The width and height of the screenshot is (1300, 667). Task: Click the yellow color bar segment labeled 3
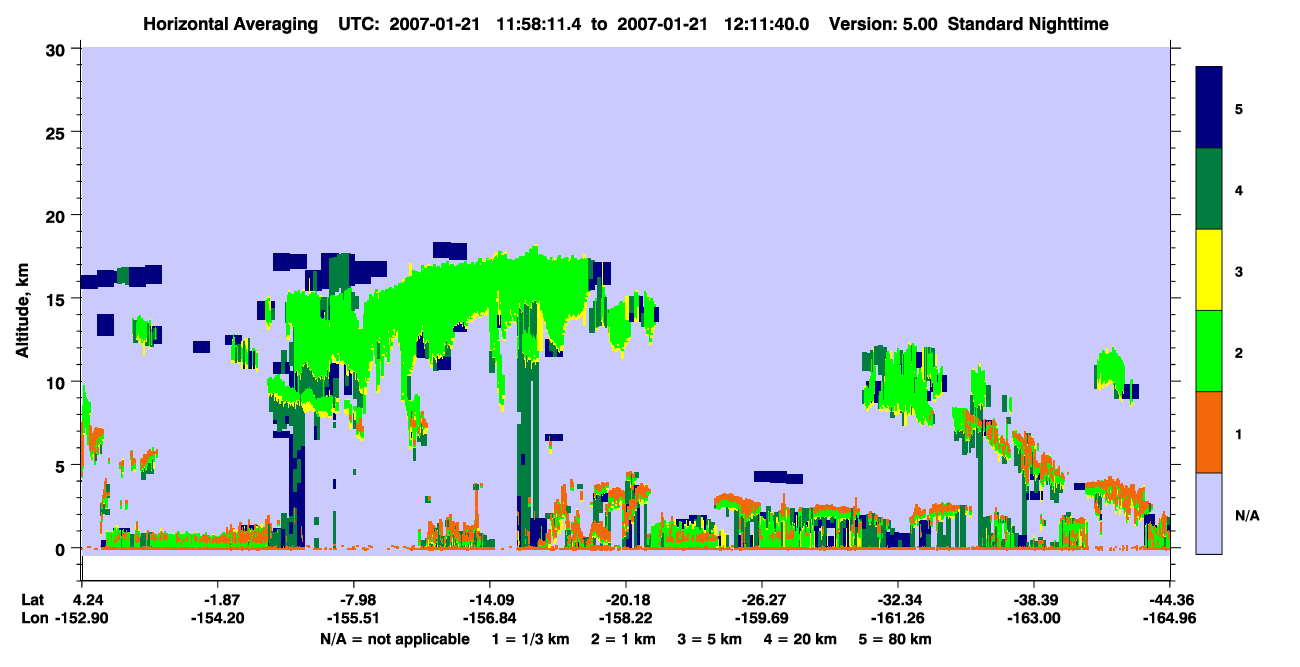[1209, 270]
